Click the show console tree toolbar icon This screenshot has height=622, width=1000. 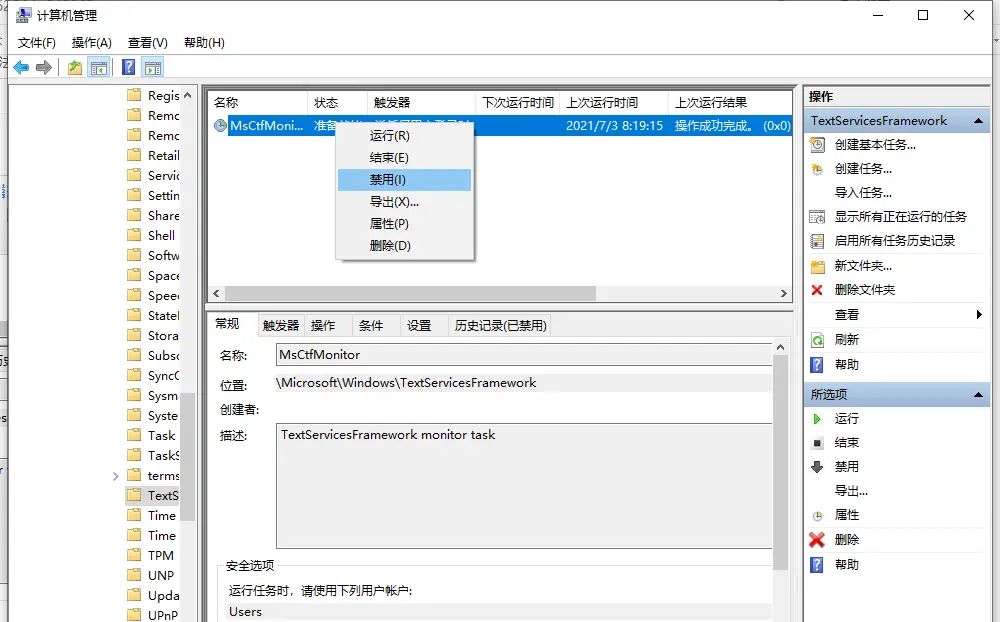click(x=99, y=67)
